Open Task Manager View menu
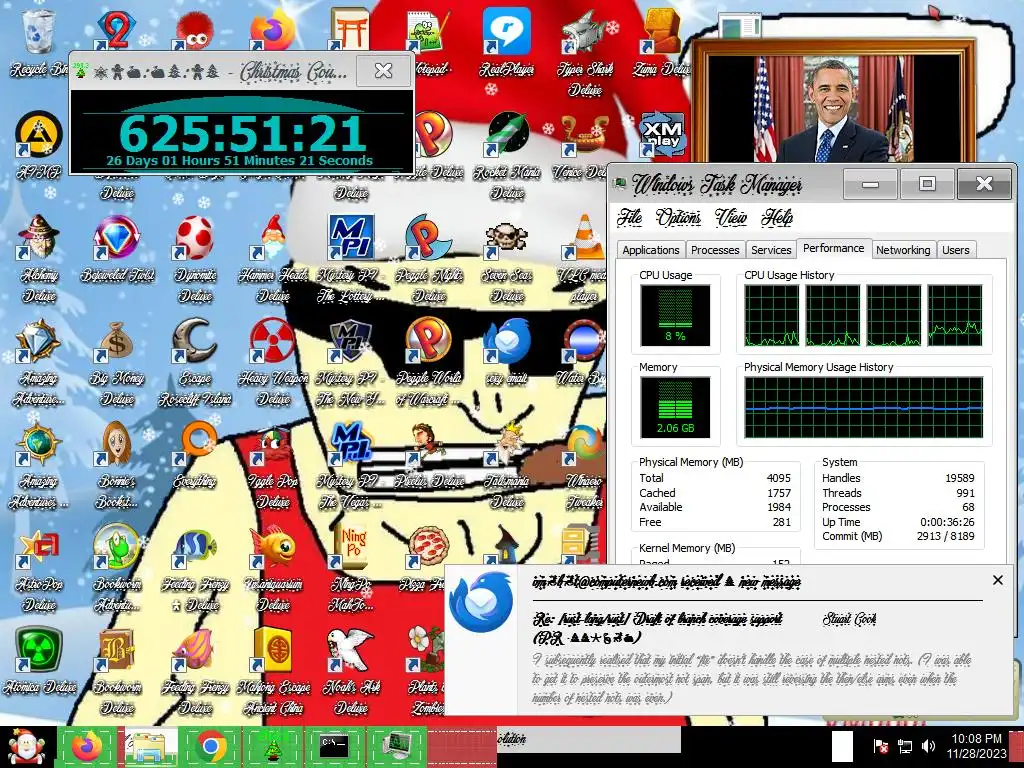 point(730,217)
